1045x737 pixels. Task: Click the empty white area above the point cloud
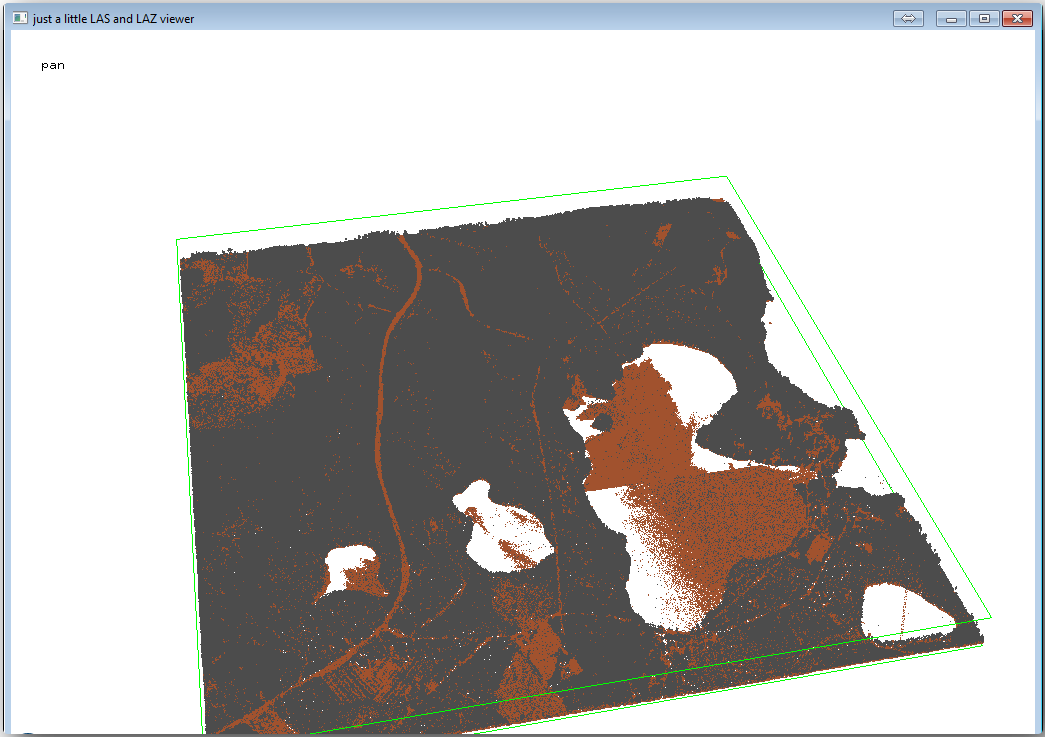[x=500, y=120]
